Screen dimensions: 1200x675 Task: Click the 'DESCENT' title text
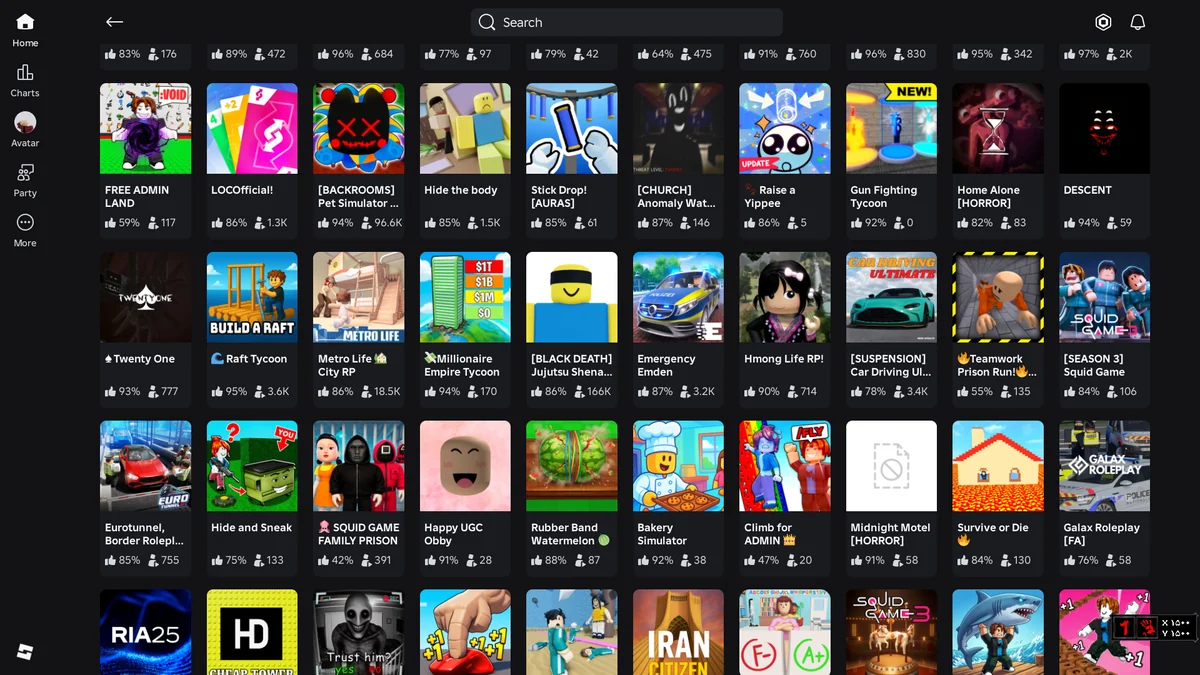[x=1087, y=190]
